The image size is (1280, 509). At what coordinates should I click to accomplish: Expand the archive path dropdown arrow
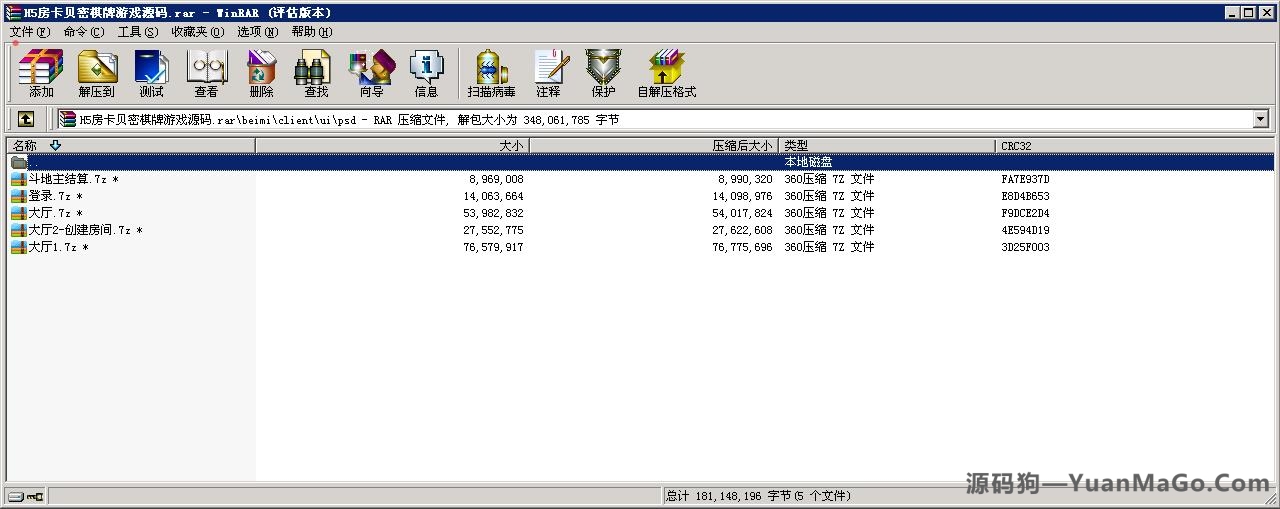point(1260,119)
